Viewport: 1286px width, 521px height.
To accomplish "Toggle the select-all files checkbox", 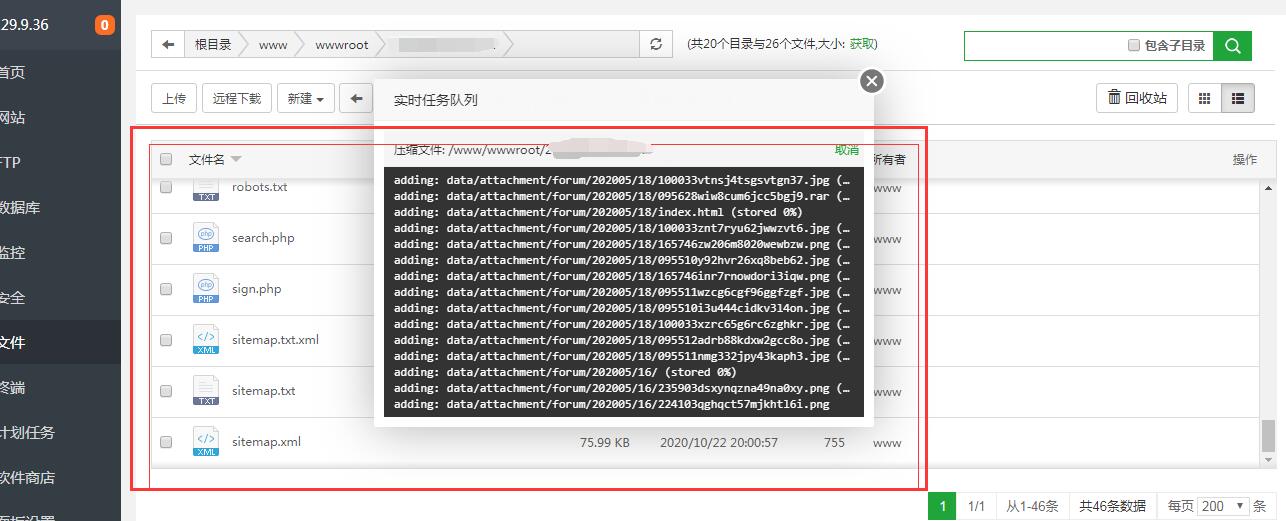I will point(166,159).
